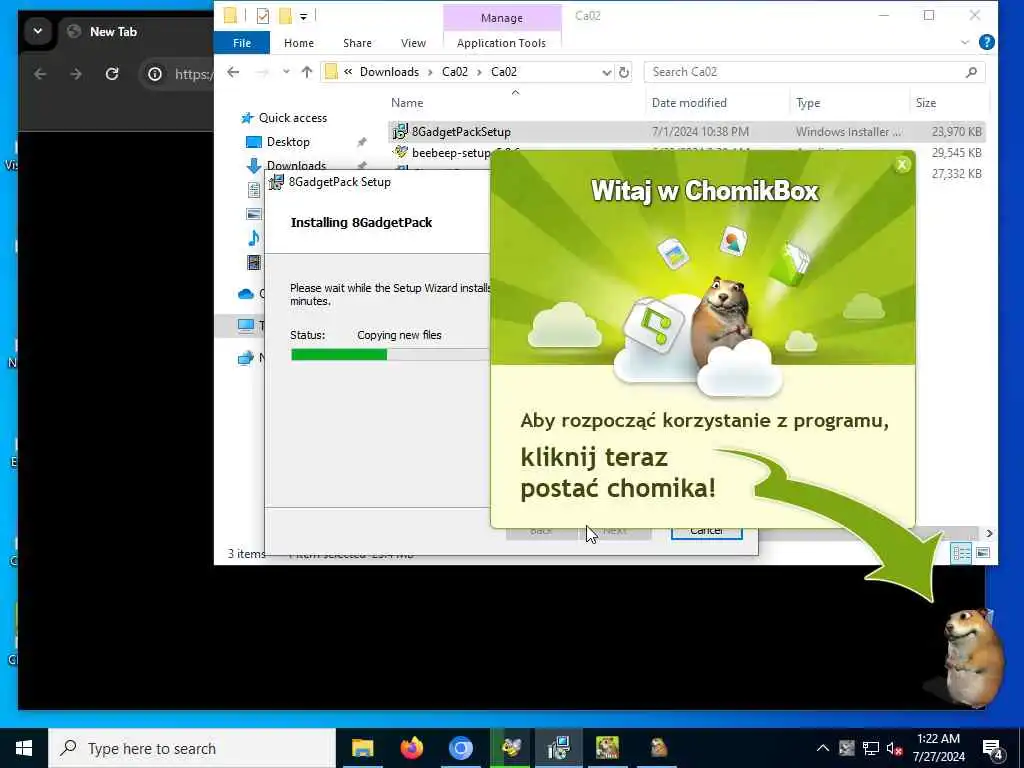
Task: Select the New Tab browser tab
Action: [113, 31]
